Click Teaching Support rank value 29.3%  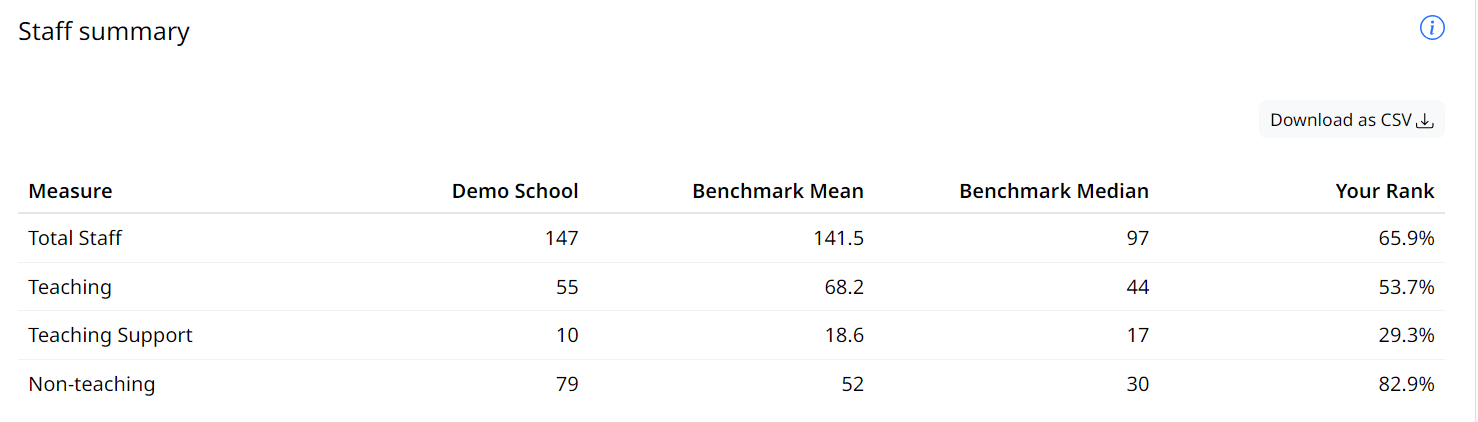click(x=1406, y=335)
